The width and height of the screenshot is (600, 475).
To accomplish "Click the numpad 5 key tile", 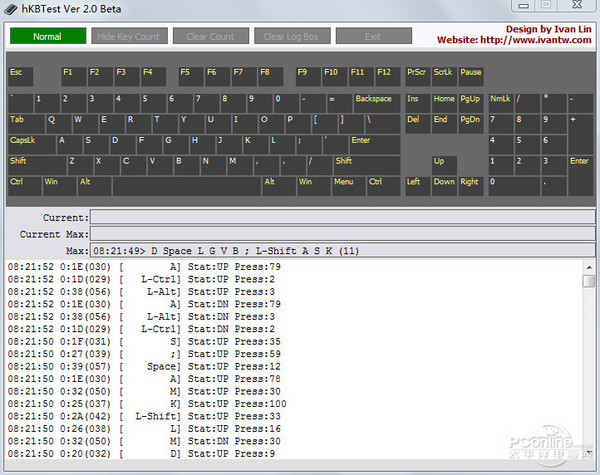I will pyautogui.click(x=528, y=145).
